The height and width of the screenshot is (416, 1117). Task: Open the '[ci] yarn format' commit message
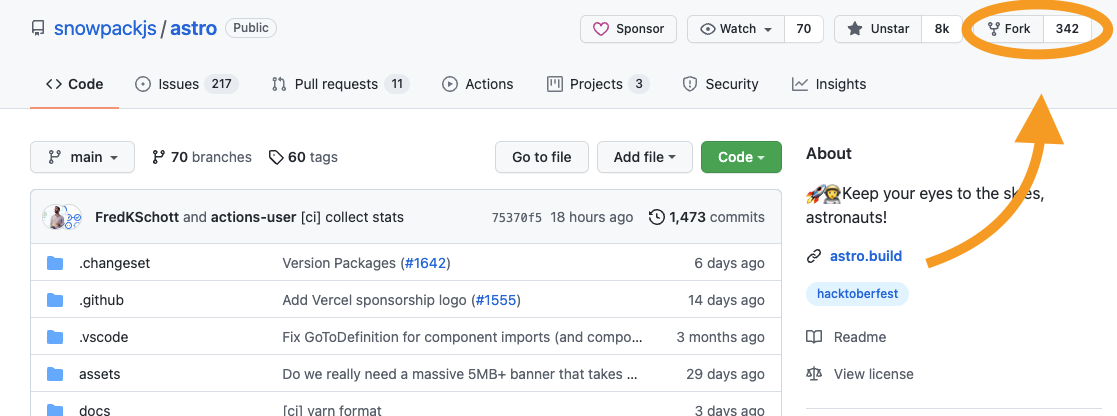(332, 410)
